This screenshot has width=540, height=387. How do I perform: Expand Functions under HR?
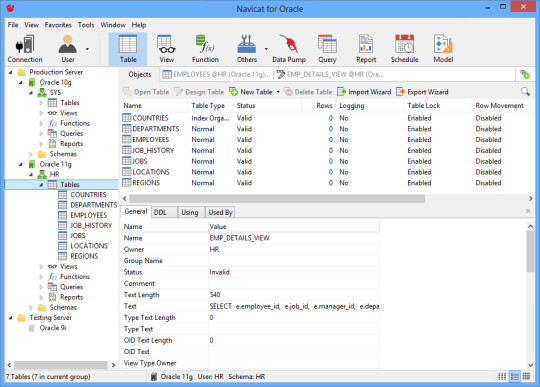tap(41, 276)
